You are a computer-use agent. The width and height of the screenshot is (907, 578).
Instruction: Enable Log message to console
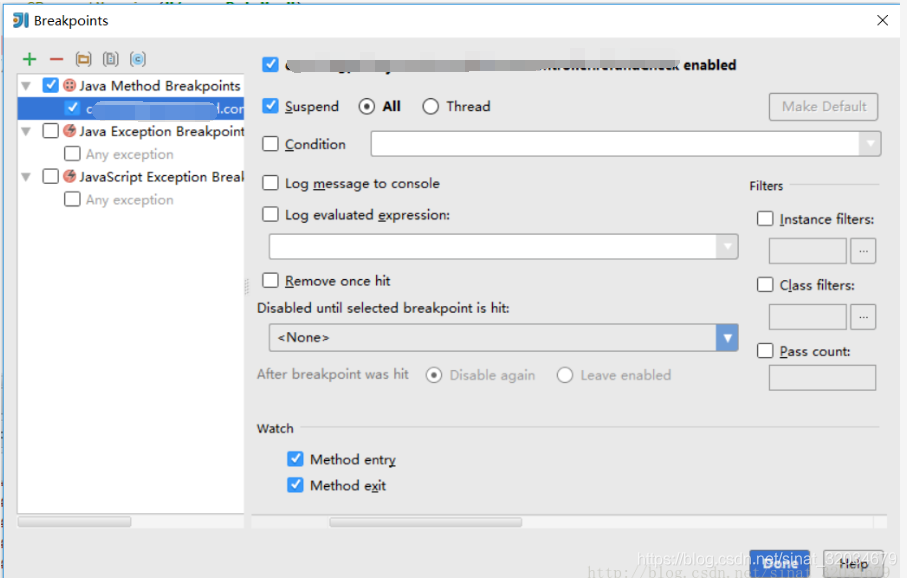(x=270, y=183)
